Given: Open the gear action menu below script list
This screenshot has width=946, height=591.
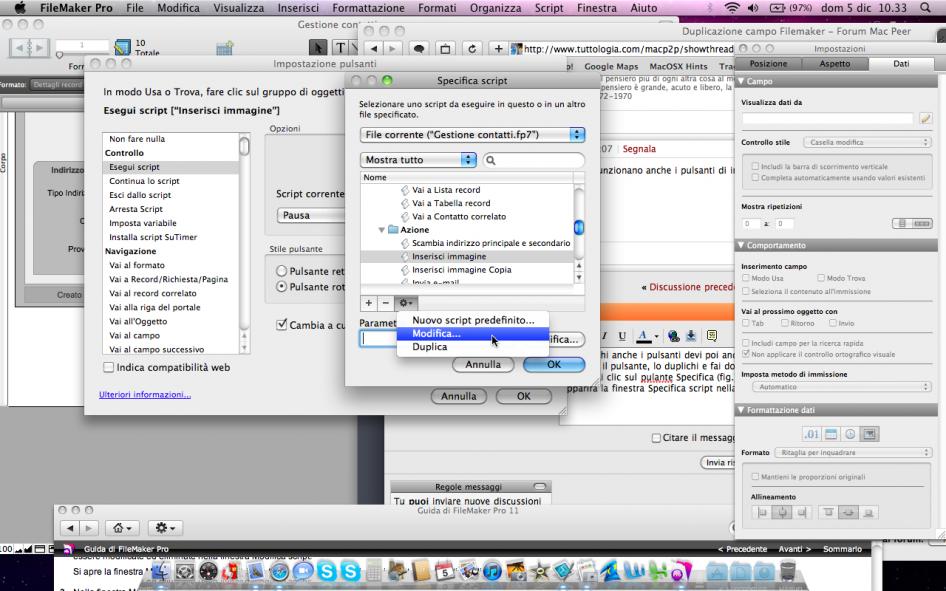Looking at the screenshot, I should [x=408, y=301].
